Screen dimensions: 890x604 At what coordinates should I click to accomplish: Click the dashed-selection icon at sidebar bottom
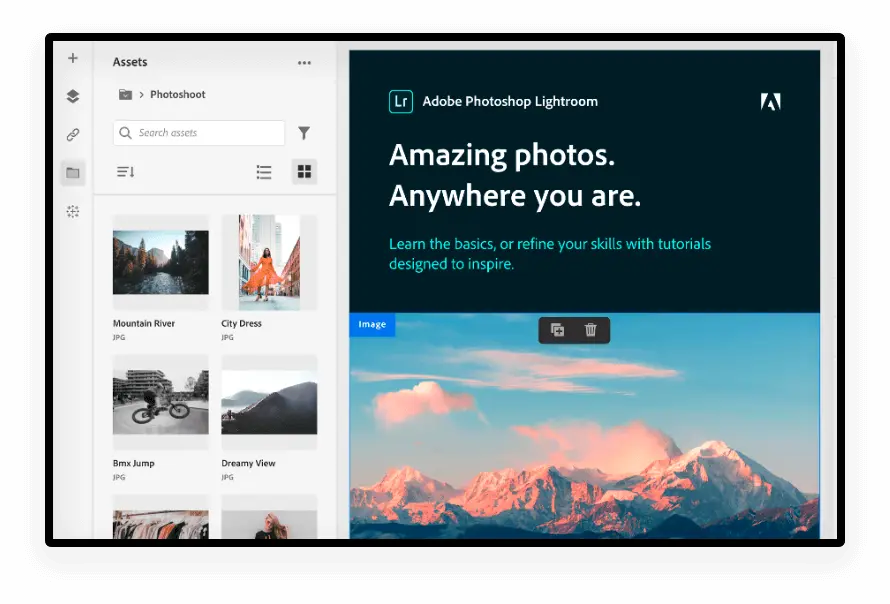(72, 211)
